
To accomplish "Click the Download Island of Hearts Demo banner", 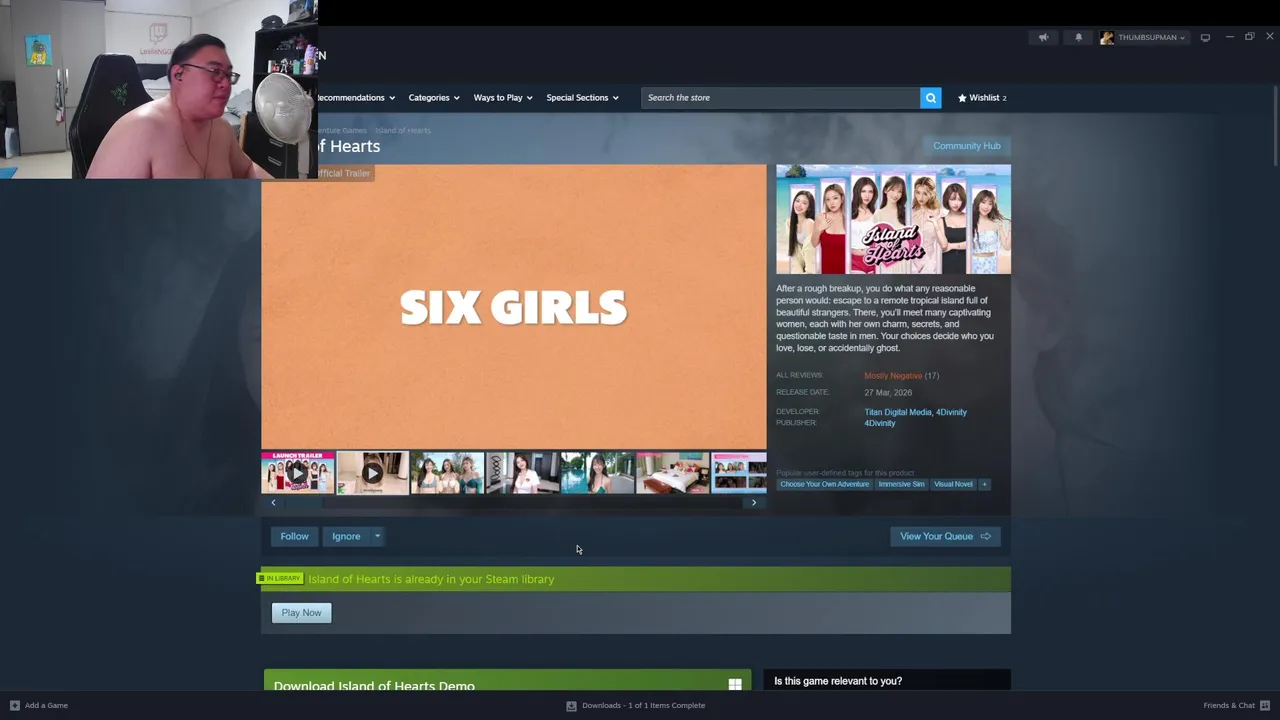I will [x=507, y=681].
